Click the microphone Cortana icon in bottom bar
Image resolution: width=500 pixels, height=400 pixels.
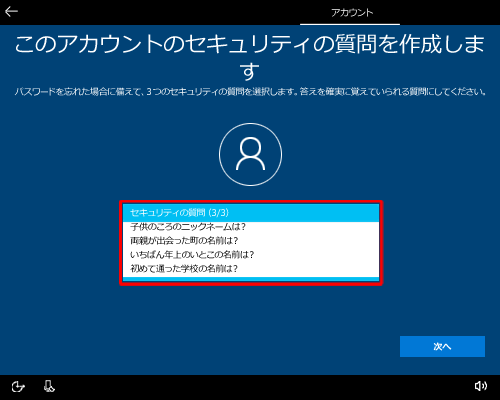pyautogui.click(x=49, y=386)
